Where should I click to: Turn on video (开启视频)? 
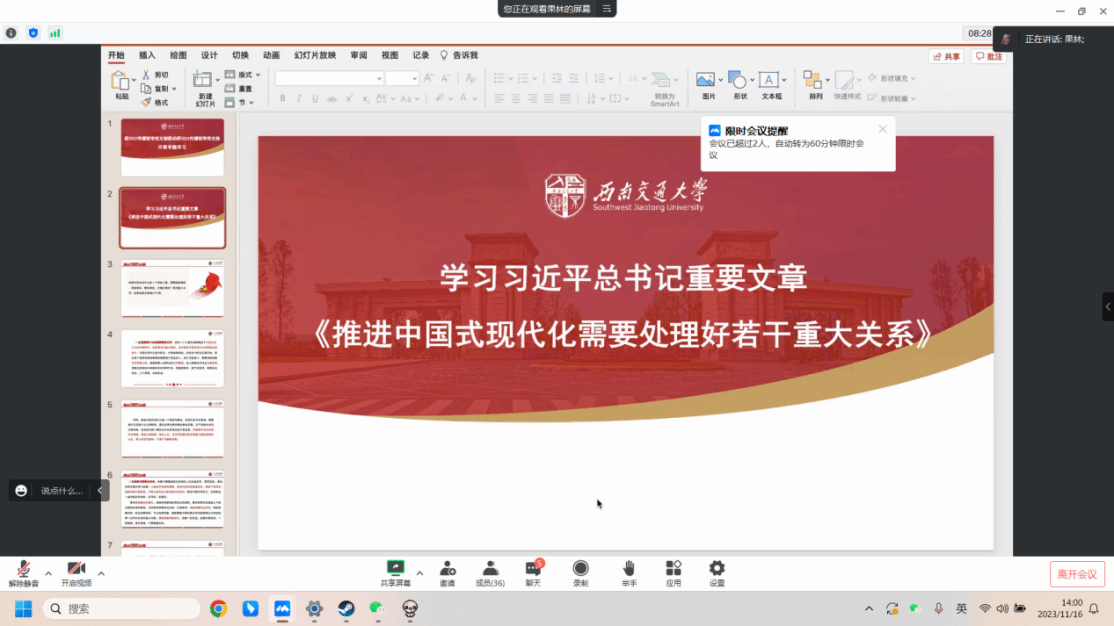coord(76,570)
